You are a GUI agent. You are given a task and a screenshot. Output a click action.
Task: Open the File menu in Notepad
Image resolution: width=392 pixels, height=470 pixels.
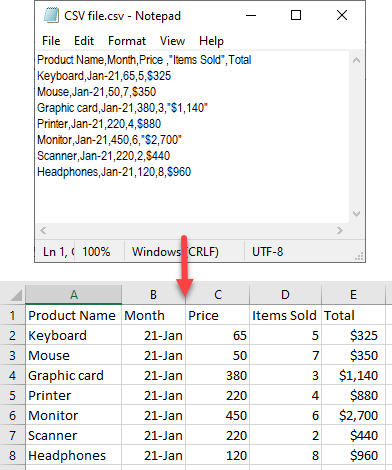[51, 41]
